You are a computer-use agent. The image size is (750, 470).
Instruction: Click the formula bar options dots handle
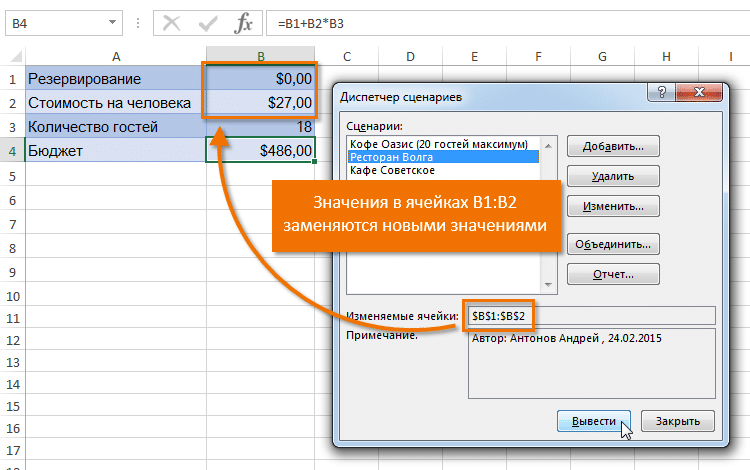138,23
